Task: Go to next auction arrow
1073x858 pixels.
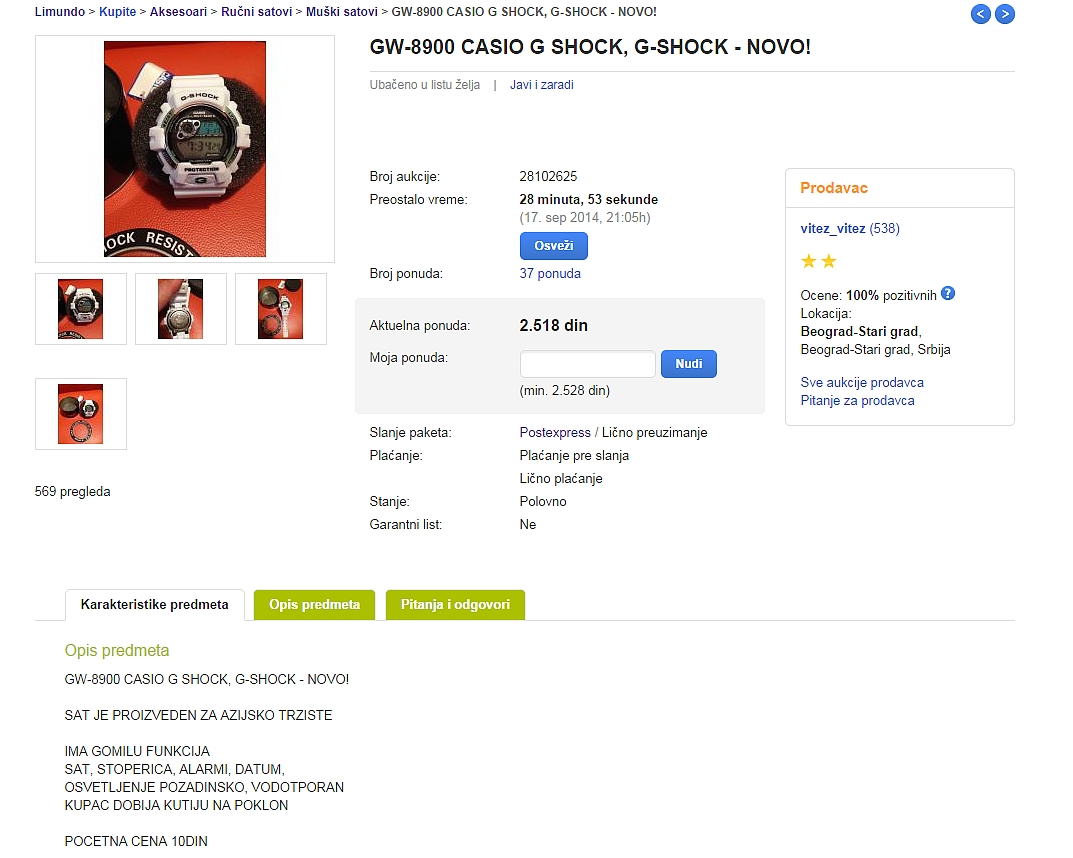Action: (1005, 14)
